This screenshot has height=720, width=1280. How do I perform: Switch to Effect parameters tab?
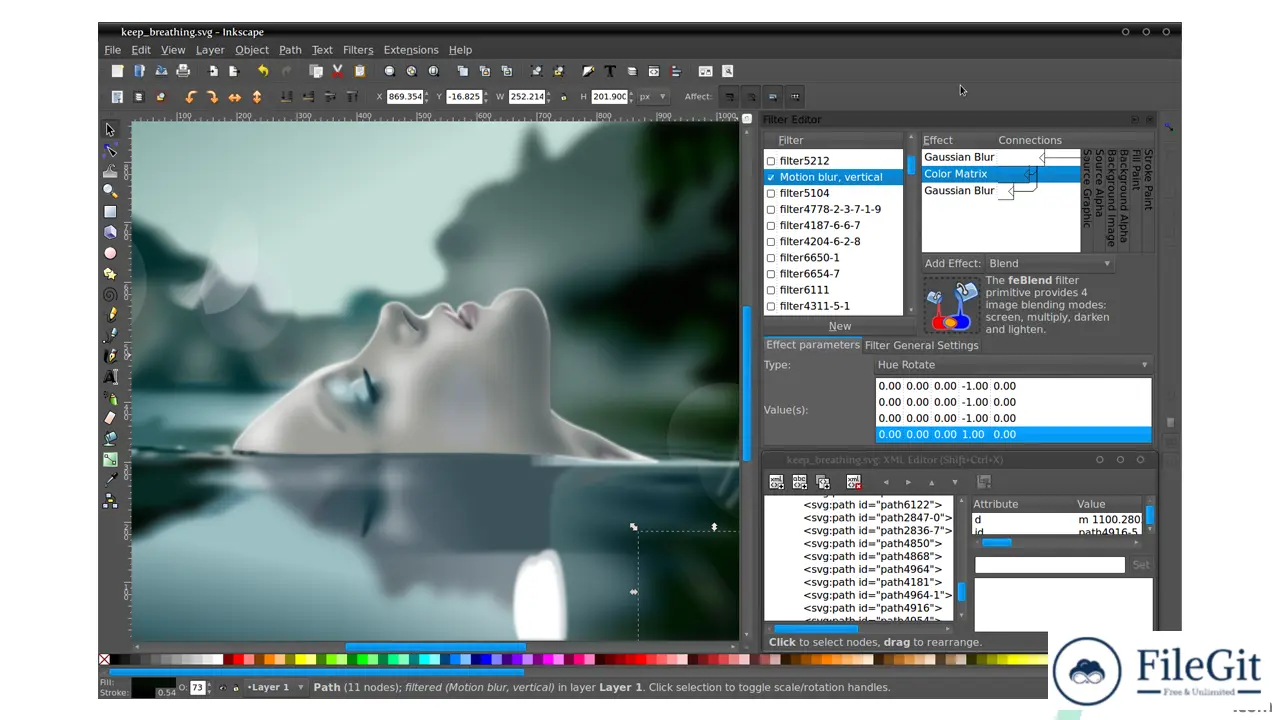pyautogui.click(x=813, y=345)
